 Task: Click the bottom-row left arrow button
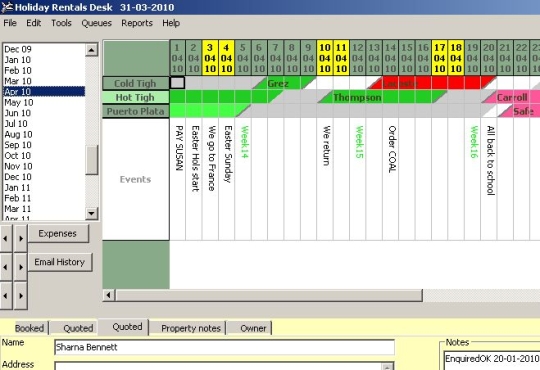point(6,296)
